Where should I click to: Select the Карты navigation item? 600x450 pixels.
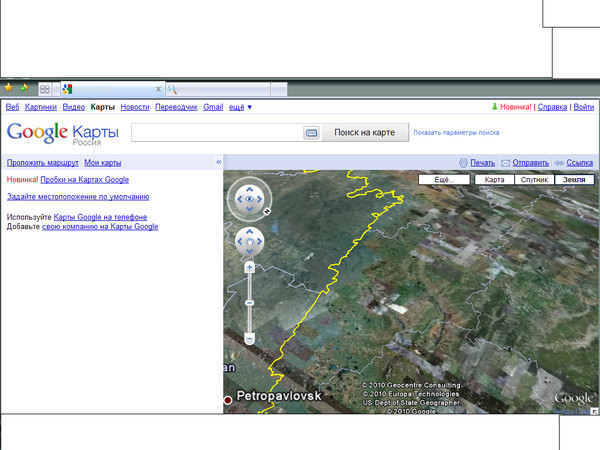tap(103, 107)
